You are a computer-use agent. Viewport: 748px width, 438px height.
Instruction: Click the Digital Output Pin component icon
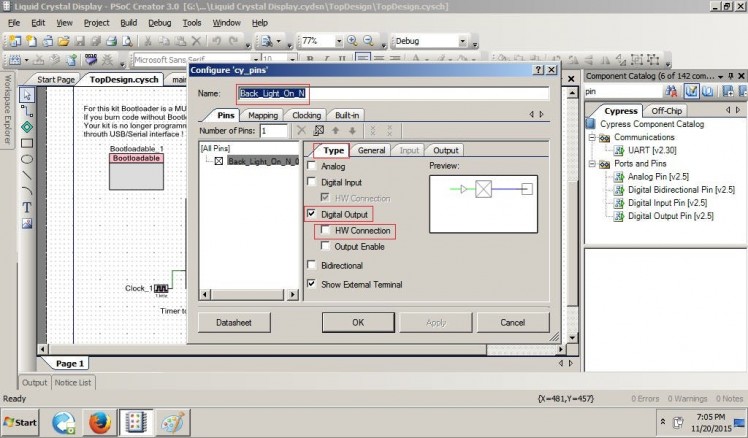point(619,215)
